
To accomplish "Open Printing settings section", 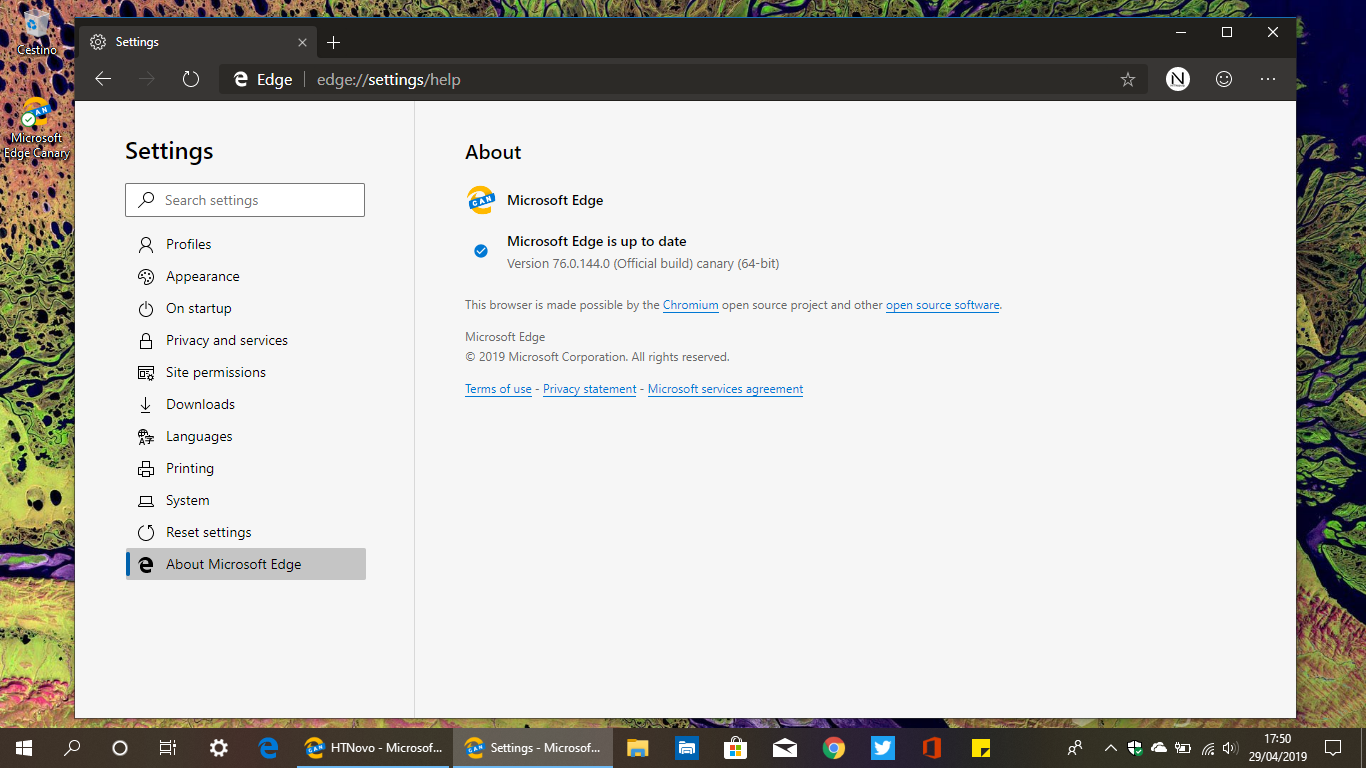I will pyautogui.click(x=245, y=468).
